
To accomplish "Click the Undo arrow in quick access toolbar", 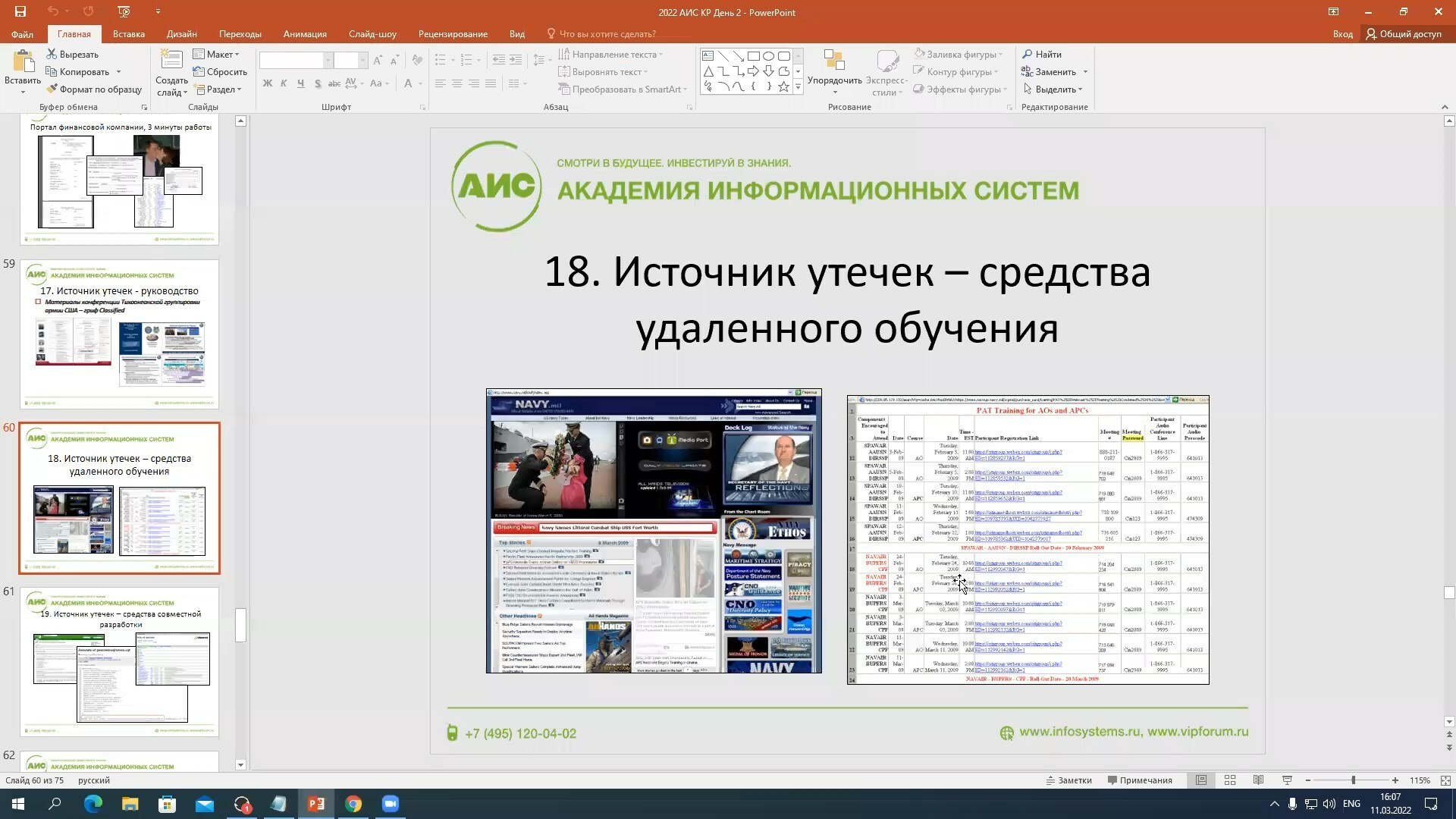I will pos(52,11).
